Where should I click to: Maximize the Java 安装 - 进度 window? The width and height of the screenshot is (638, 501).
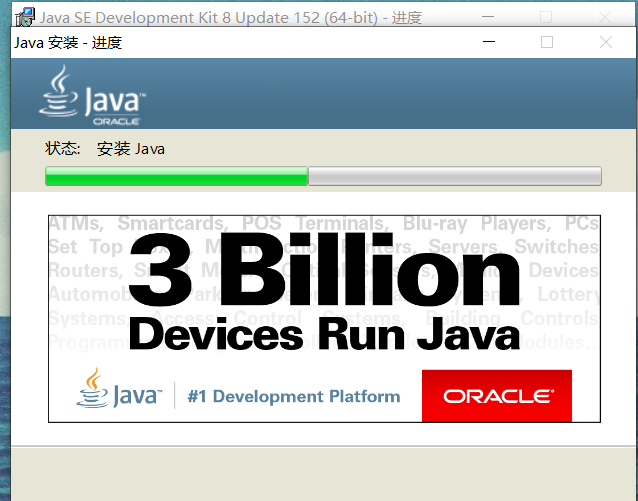(546, 42)
